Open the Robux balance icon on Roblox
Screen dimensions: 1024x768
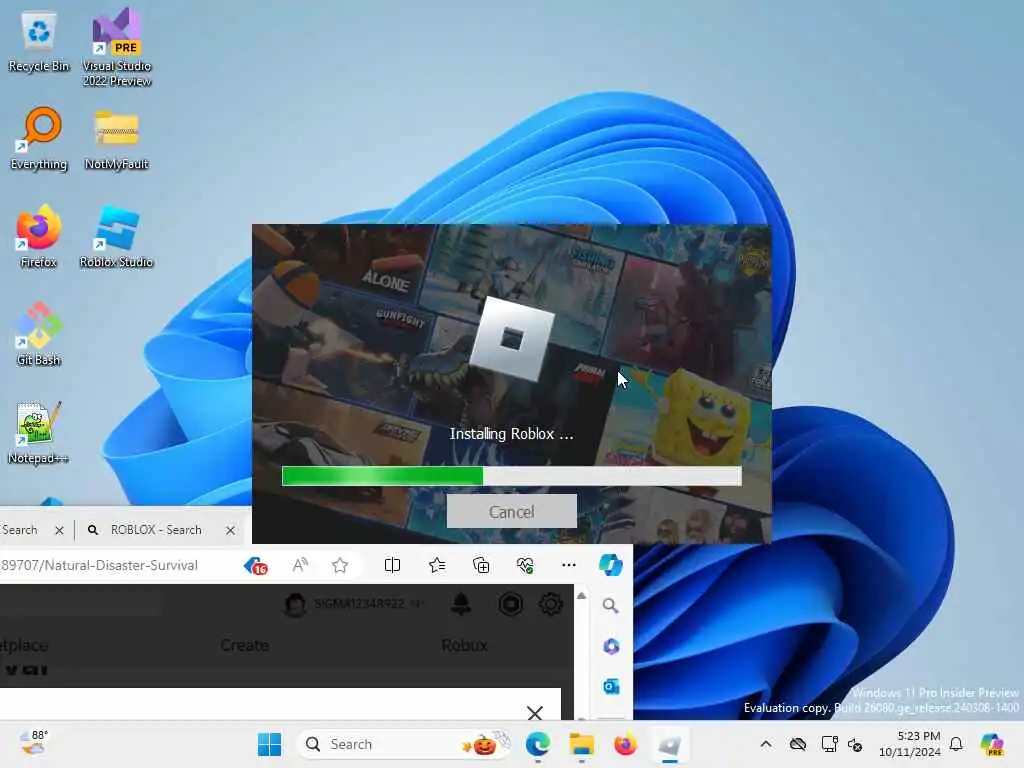click(511, 604)
